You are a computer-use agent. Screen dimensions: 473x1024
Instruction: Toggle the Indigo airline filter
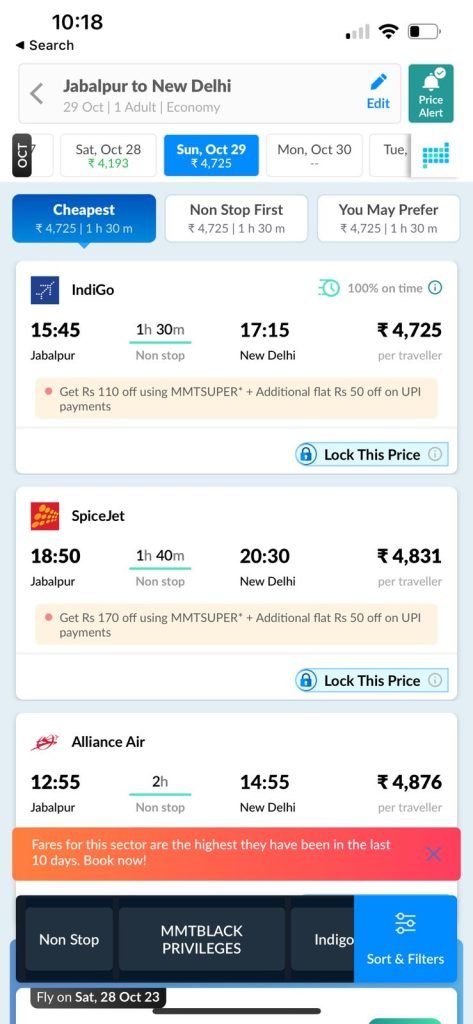(x=323, y=939)
